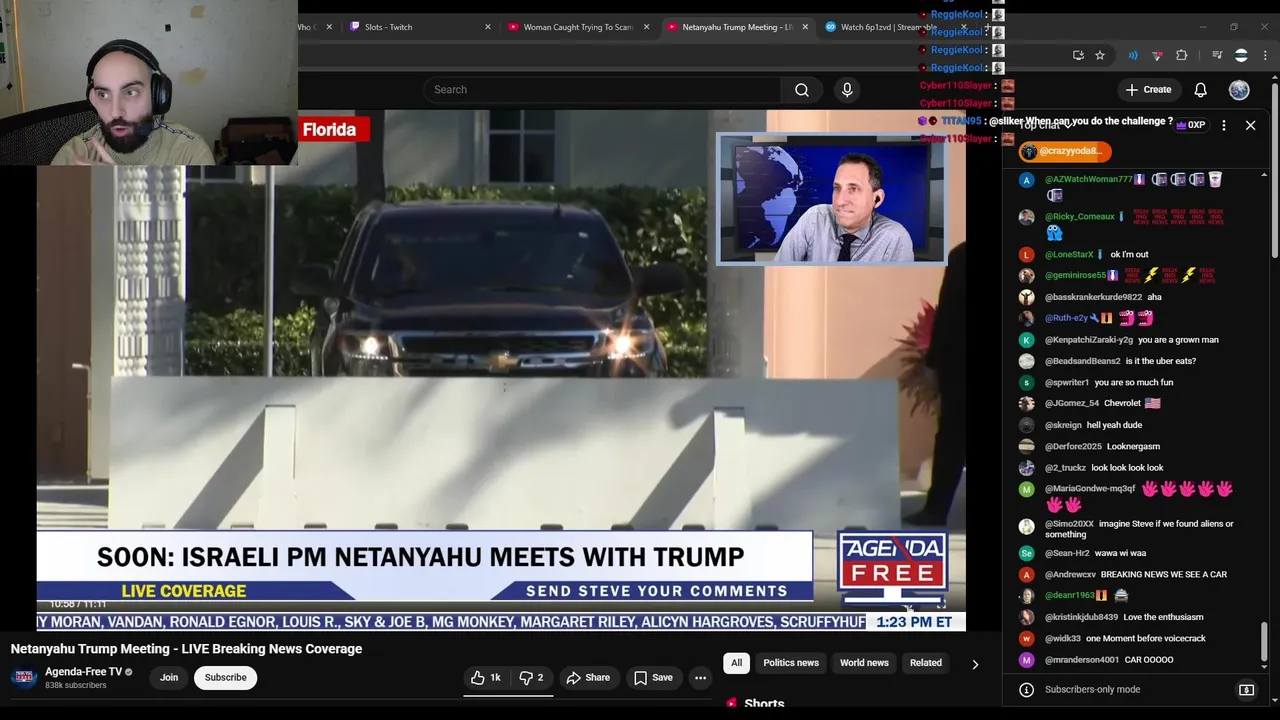
Task: Click the pinned @crazyyoda8 chat chip
Action: point(1065,152)
